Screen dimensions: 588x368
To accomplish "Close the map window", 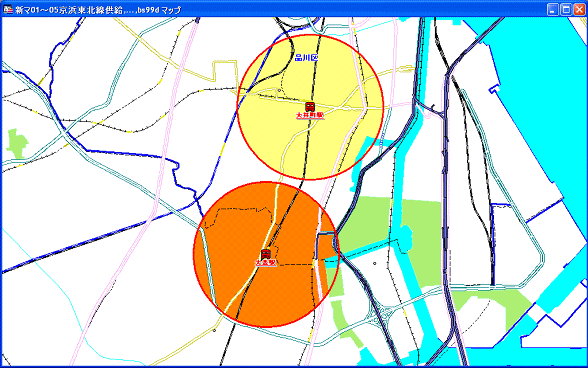I will tap(579, 9).
